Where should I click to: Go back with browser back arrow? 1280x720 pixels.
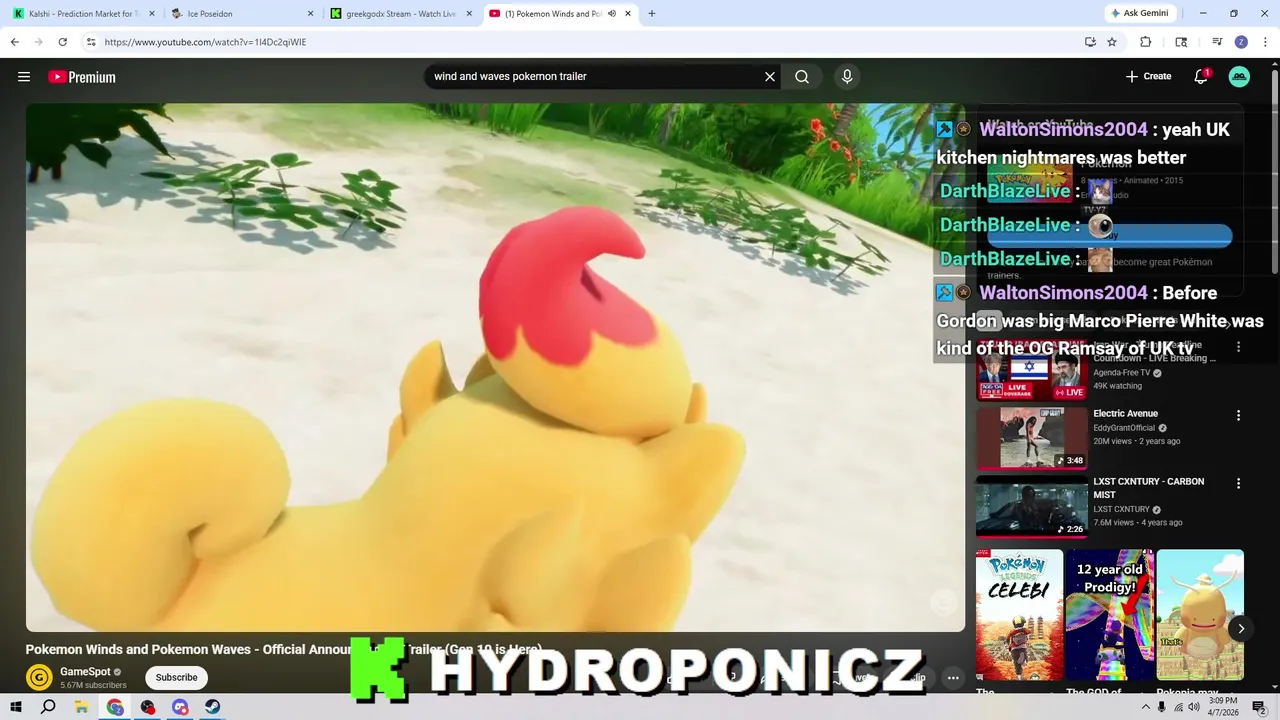14,42
